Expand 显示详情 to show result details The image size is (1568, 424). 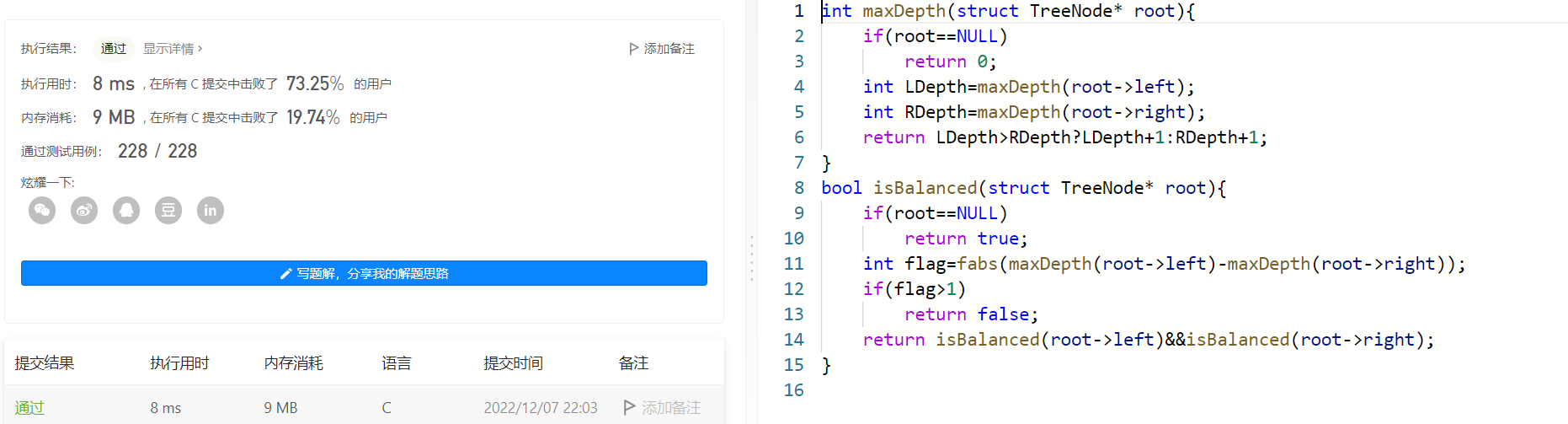click(x=173, y=49)
